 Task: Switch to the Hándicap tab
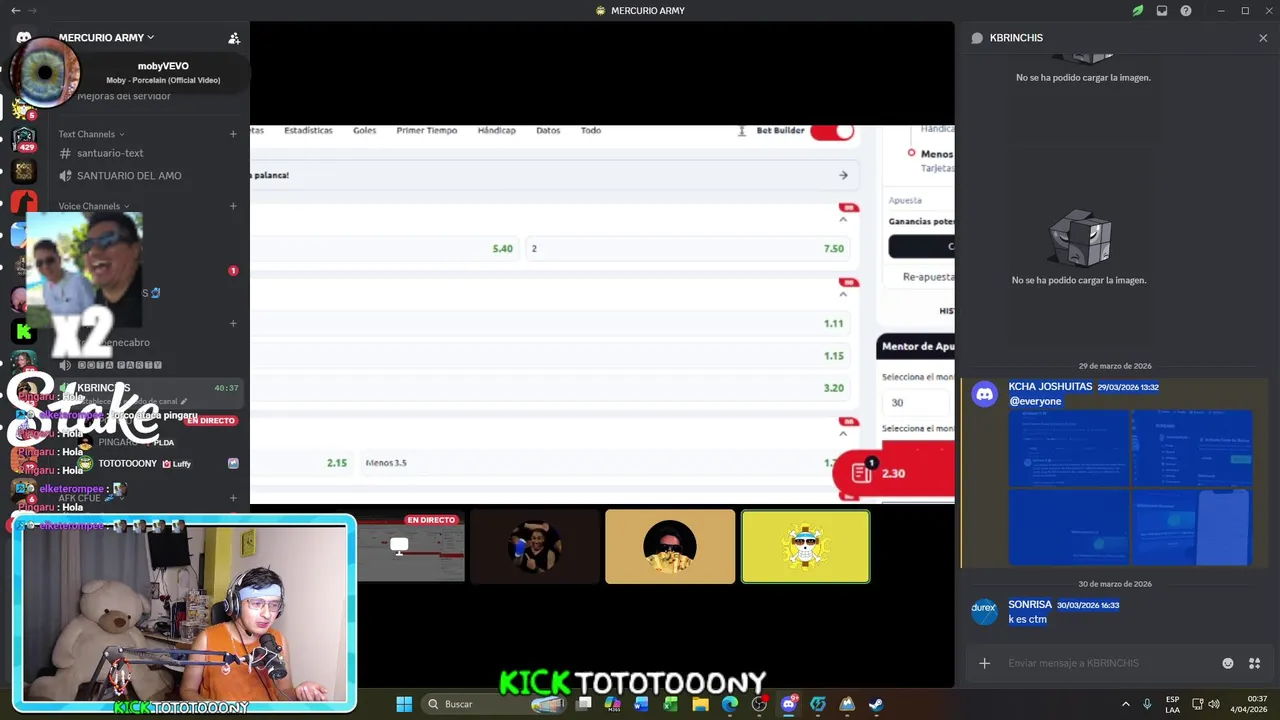496,130
